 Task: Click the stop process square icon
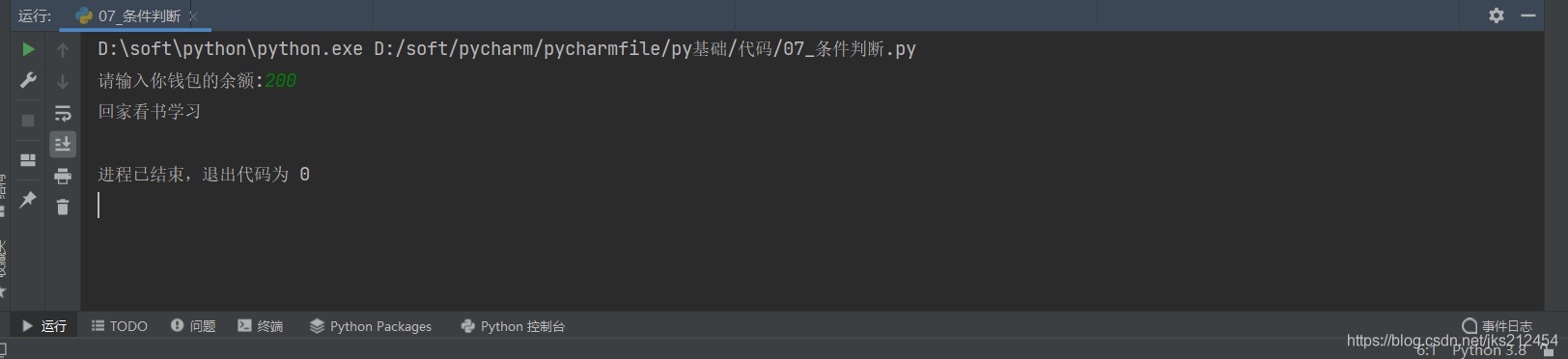click(x=28, y=120)
